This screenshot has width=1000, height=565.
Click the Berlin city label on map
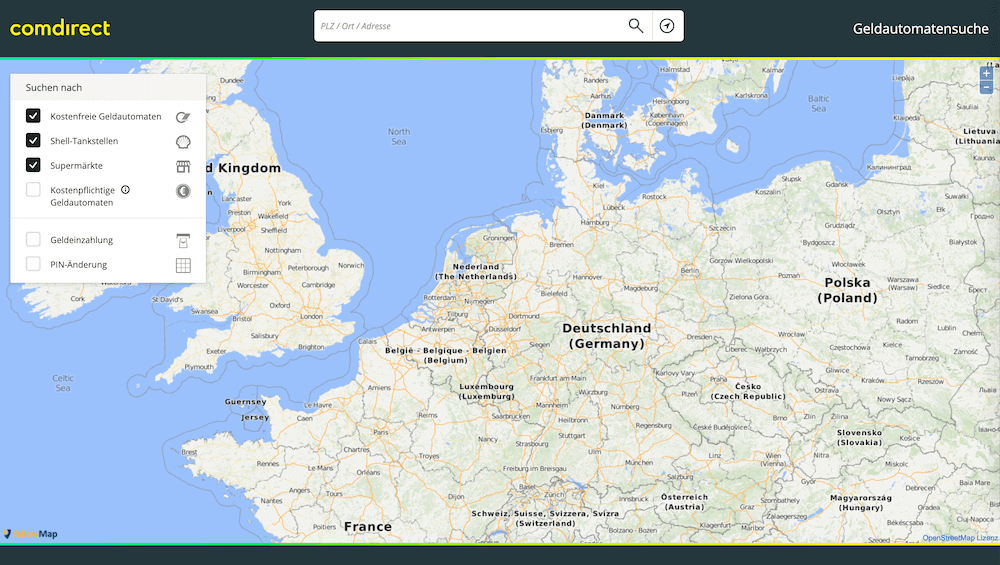pyautogui.click(x=689, y=270)
